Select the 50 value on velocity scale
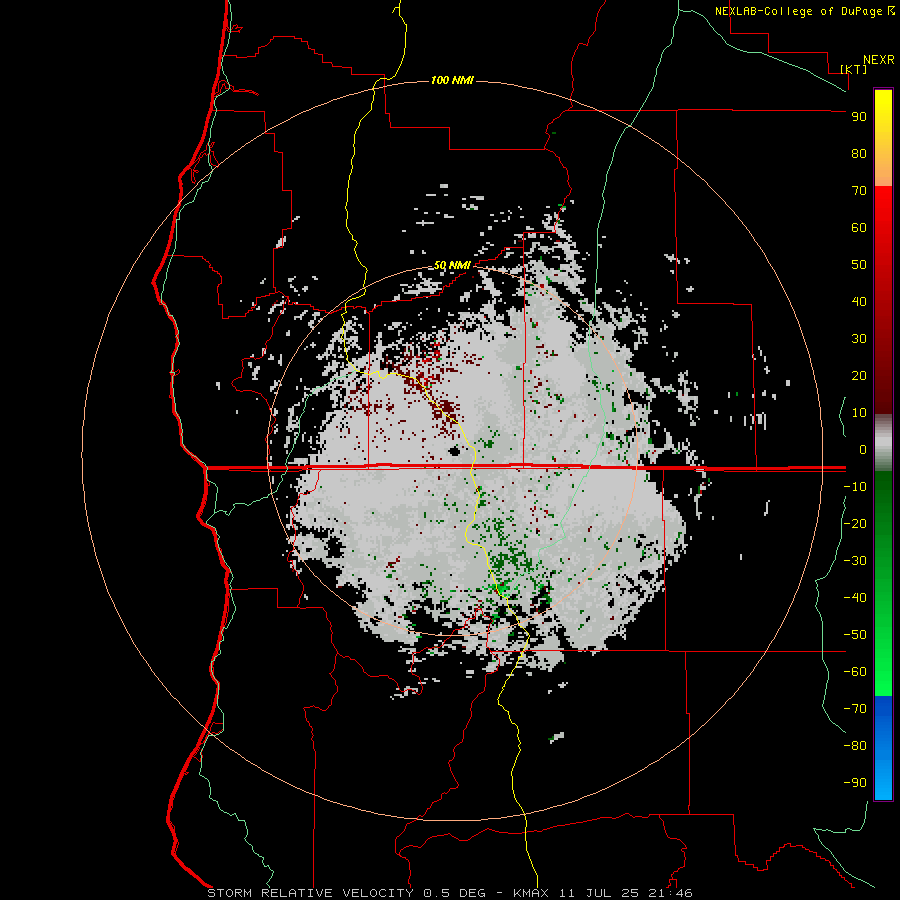 pos(859,265)
